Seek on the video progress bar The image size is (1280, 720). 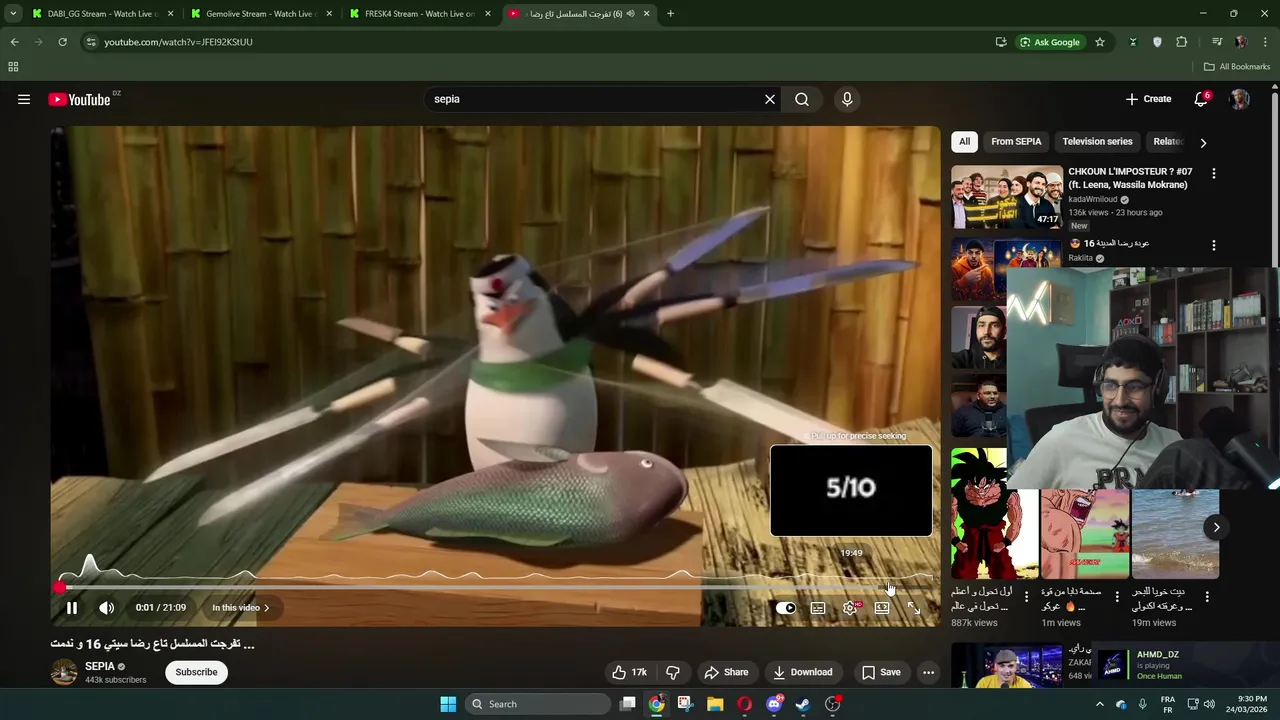point(496,588)
